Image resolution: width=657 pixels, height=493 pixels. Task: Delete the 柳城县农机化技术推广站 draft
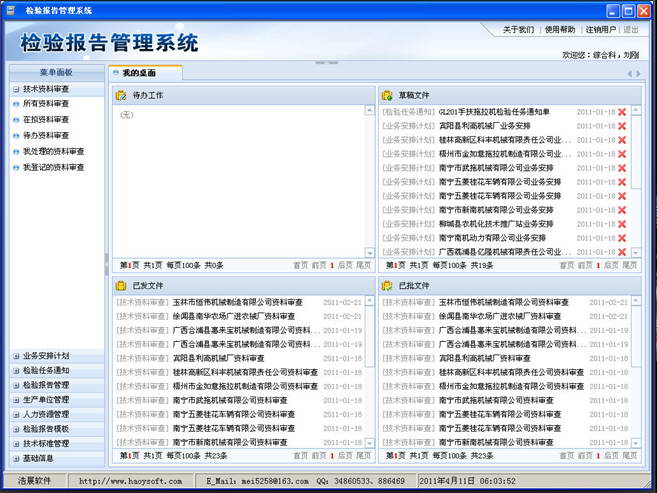point(622,224)
